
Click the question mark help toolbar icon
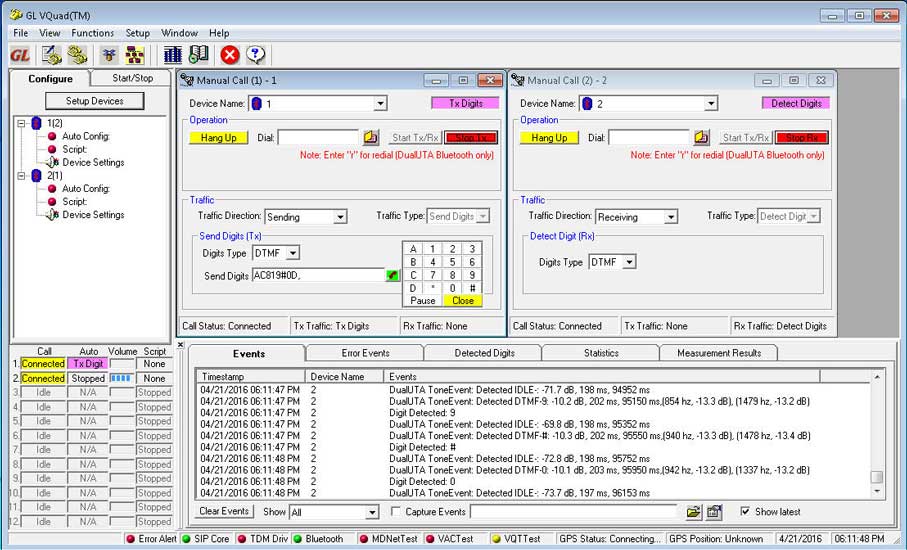(x=256, y=56)
